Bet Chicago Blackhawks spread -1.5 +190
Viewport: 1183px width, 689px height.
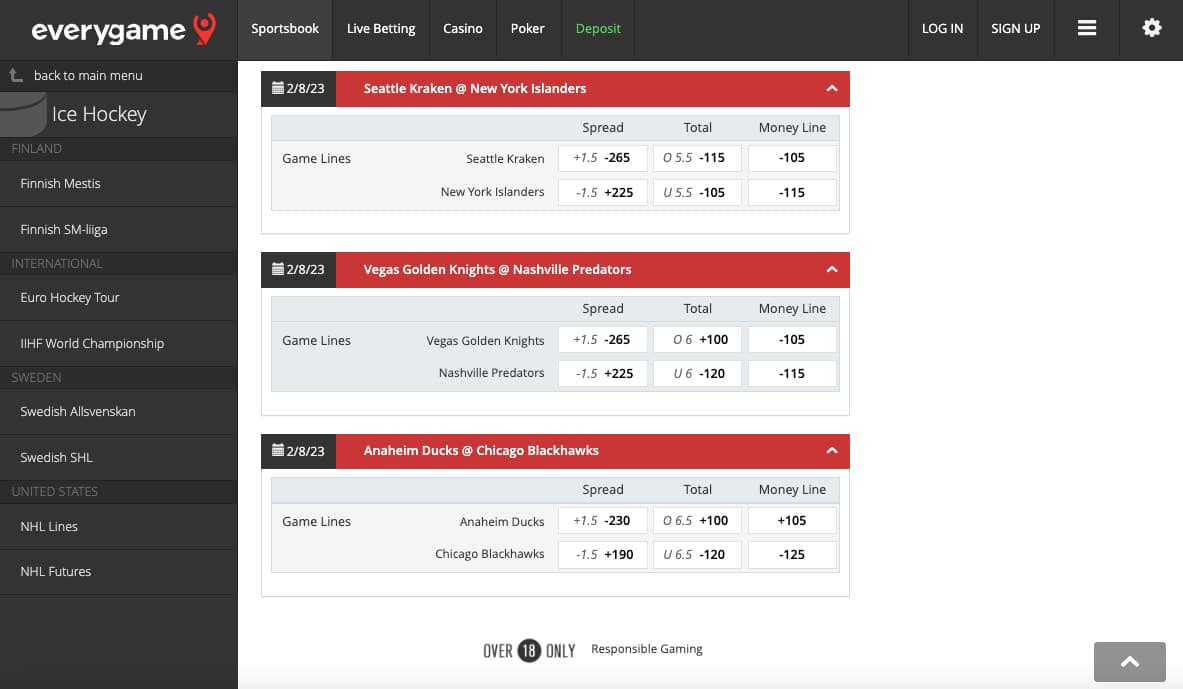(x=603, y=555)
